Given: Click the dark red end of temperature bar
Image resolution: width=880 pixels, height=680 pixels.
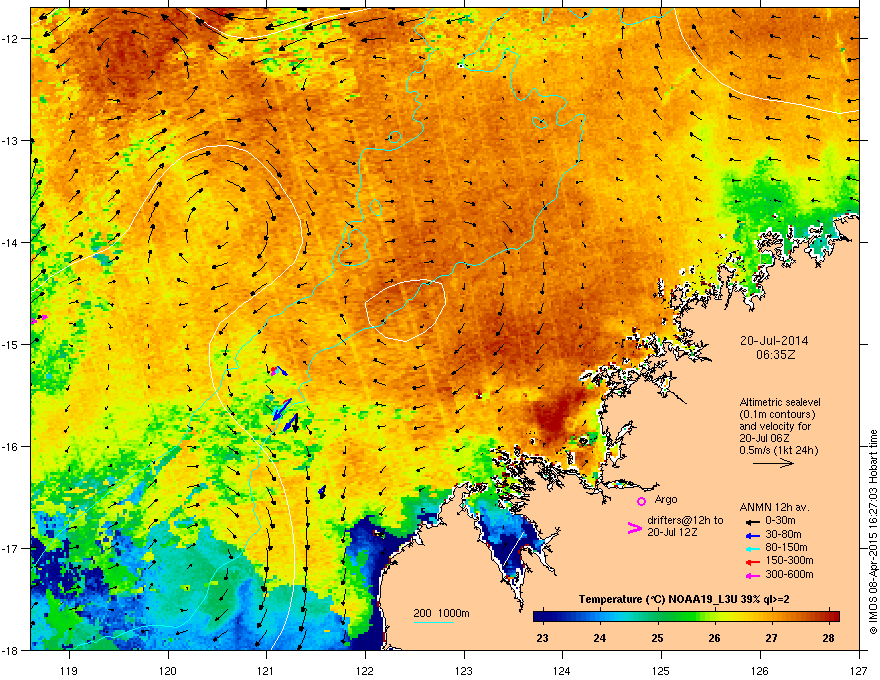Looking at the screenshot, I should click(x=832, y=616).
